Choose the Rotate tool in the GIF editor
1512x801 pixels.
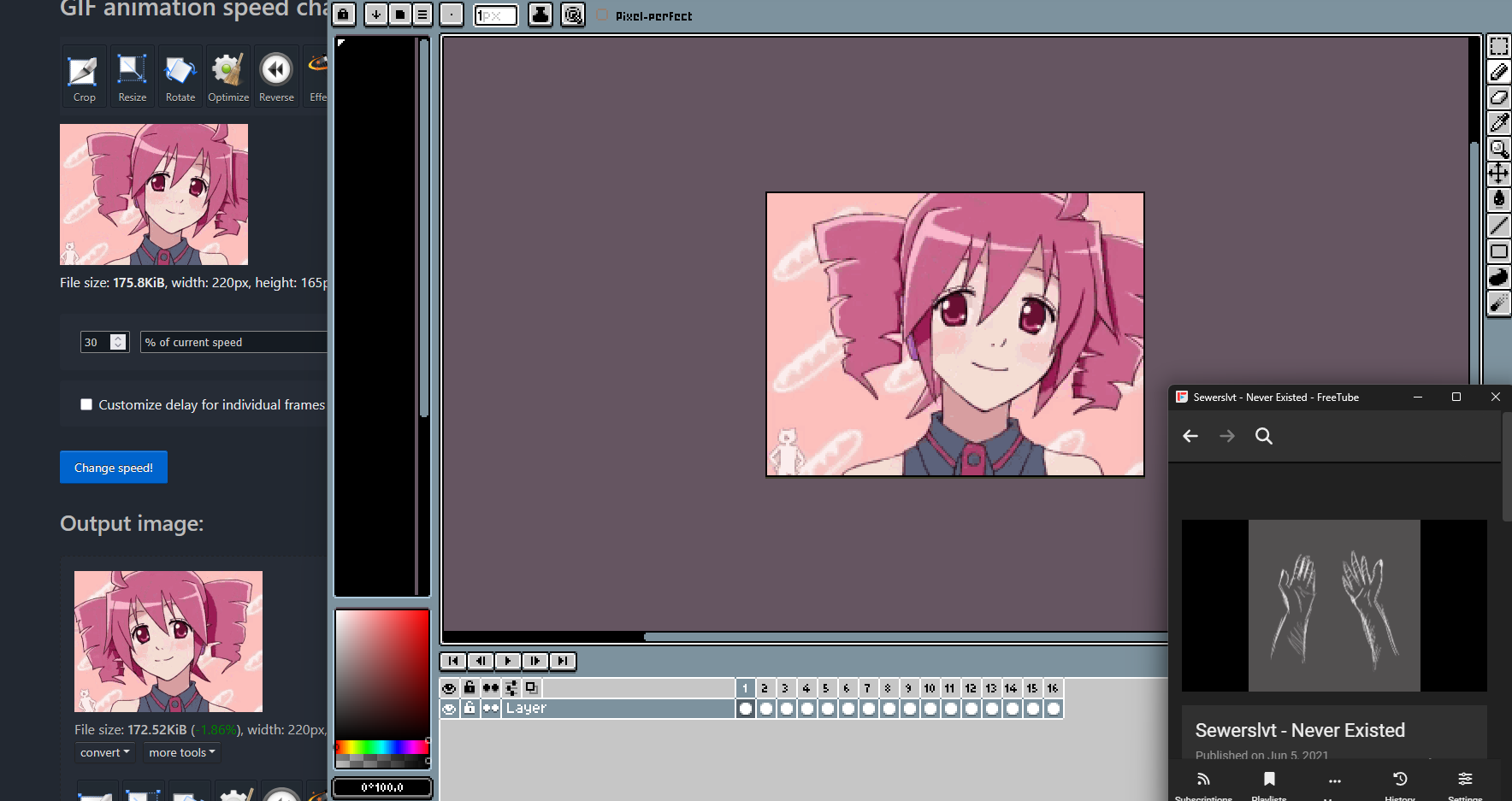coord(180,77)
